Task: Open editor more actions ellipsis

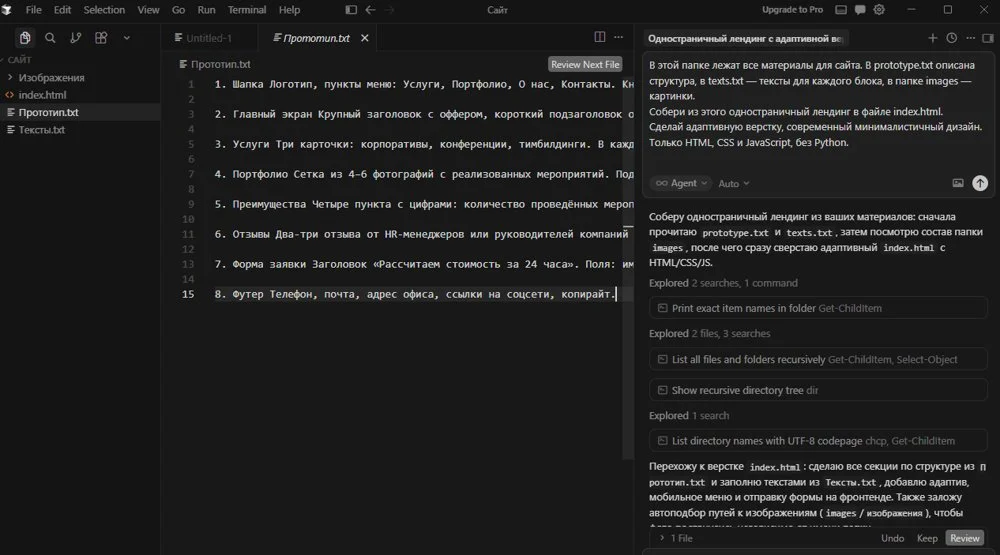Action: pos(619,37)
